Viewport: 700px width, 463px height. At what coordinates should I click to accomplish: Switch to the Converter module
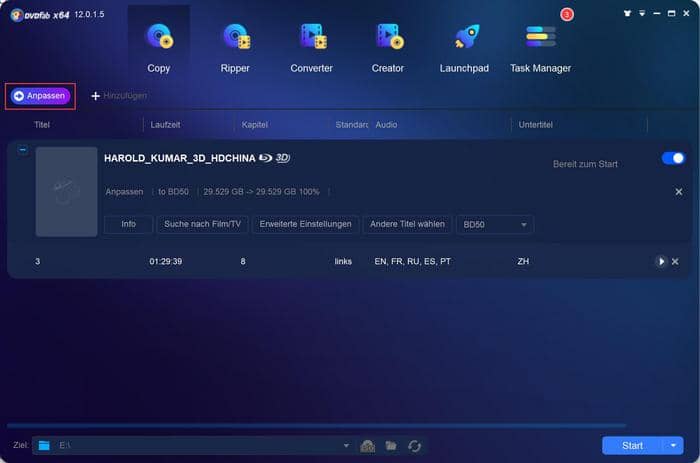[312, 48]
